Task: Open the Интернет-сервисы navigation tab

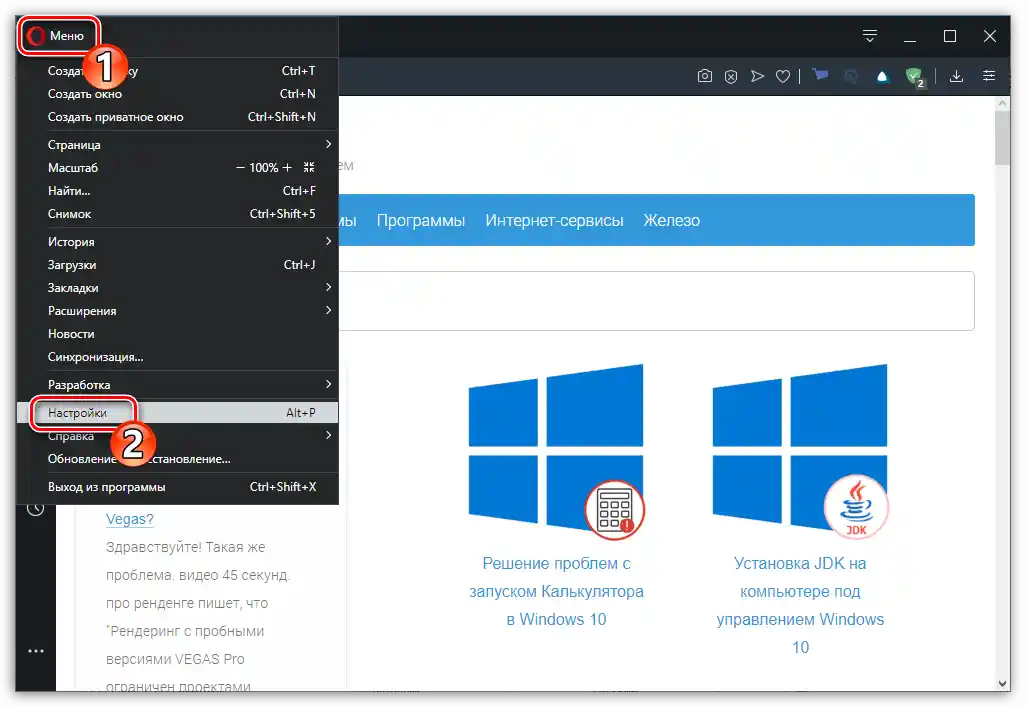Action: [x=554, y=221]
